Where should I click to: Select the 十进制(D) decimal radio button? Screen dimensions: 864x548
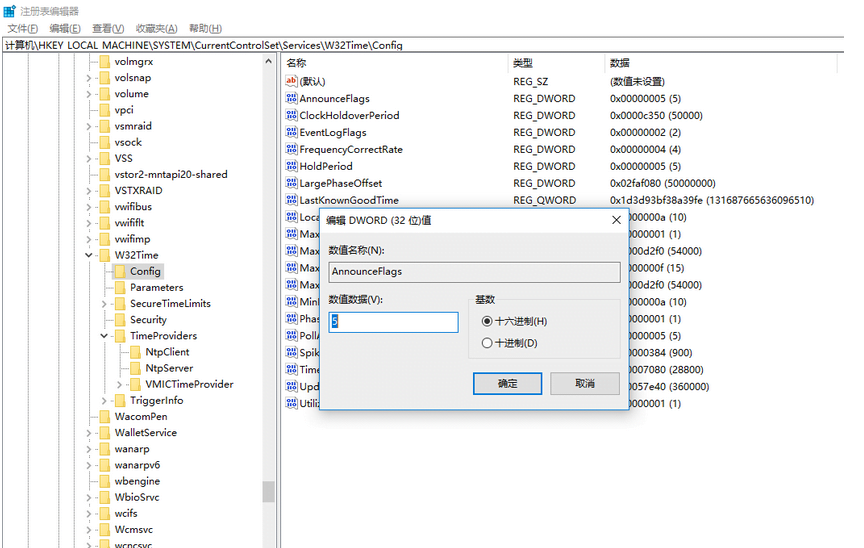(x=487, y=343)
